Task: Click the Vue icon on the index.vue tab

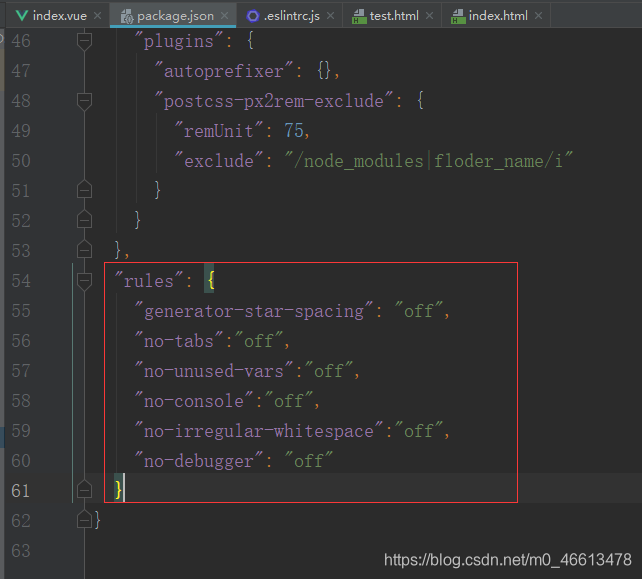Action: tap(21, 16)
